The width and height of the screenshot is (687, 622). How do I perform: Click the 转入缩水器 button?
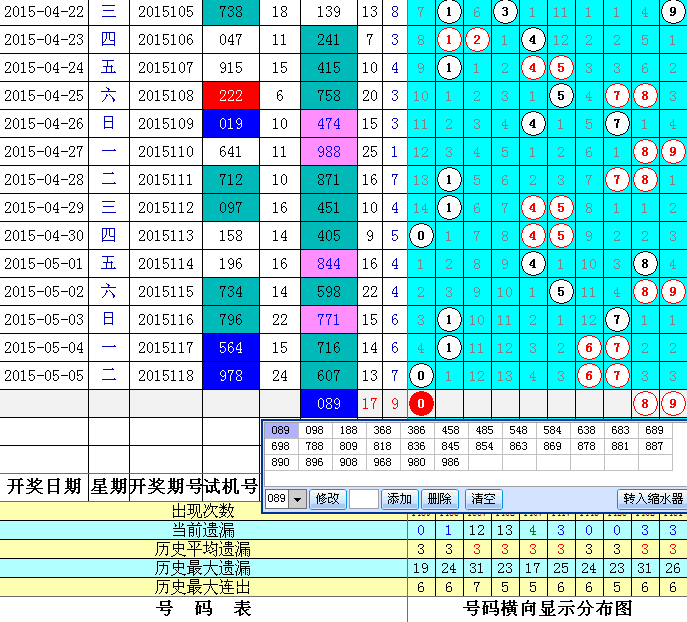coord(651,499)
